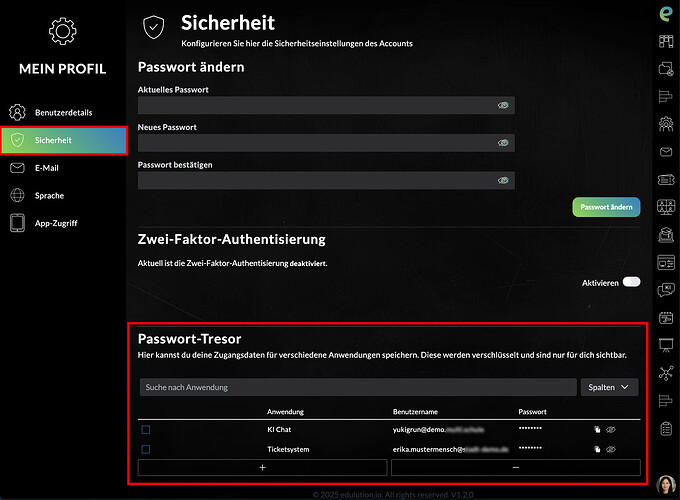
Task: Open the video conference grid icon
Action: coord(666,207)
